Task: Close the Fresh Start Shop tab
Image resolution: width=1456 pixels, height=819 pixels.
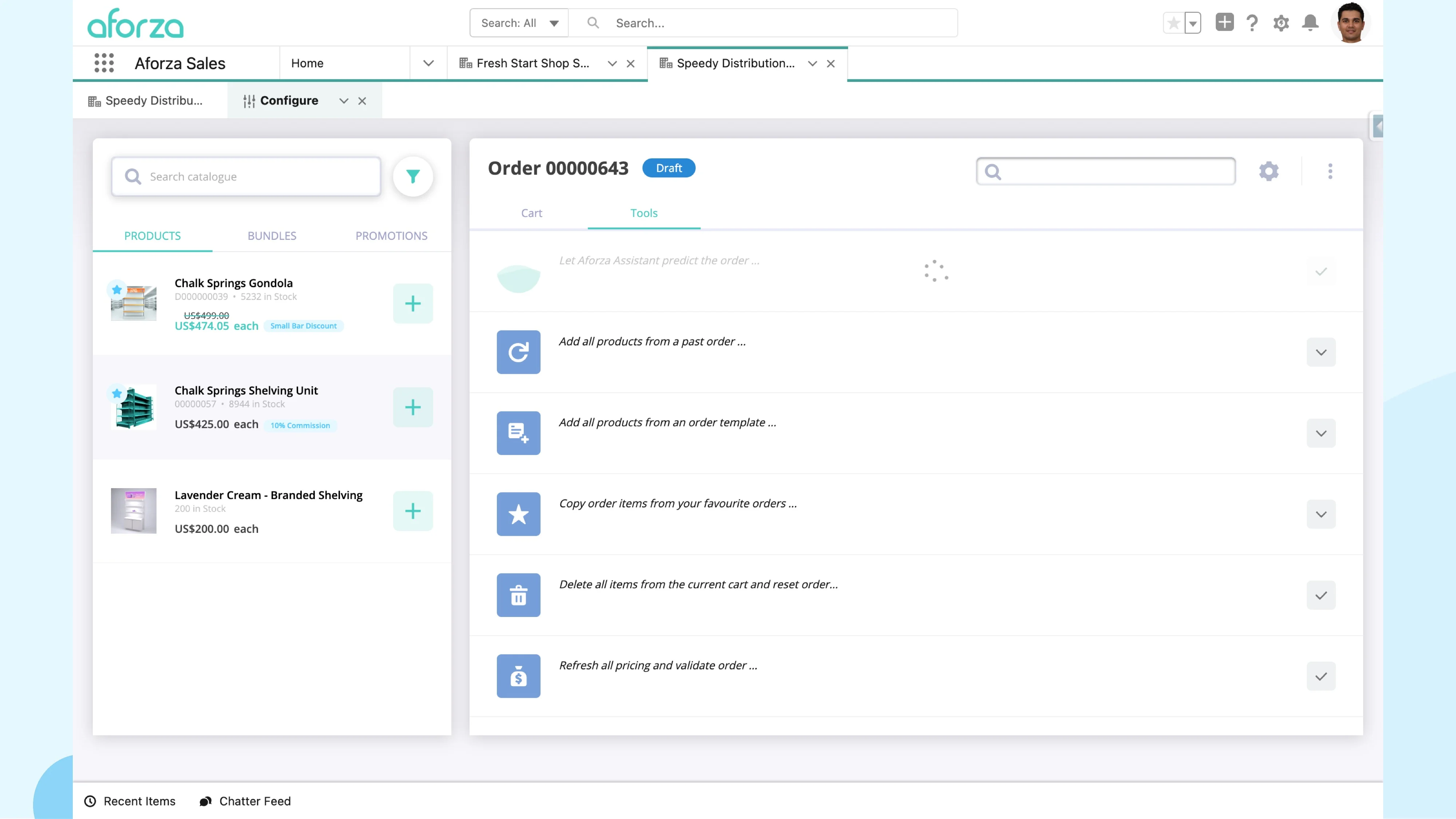Action: point(631,64)
